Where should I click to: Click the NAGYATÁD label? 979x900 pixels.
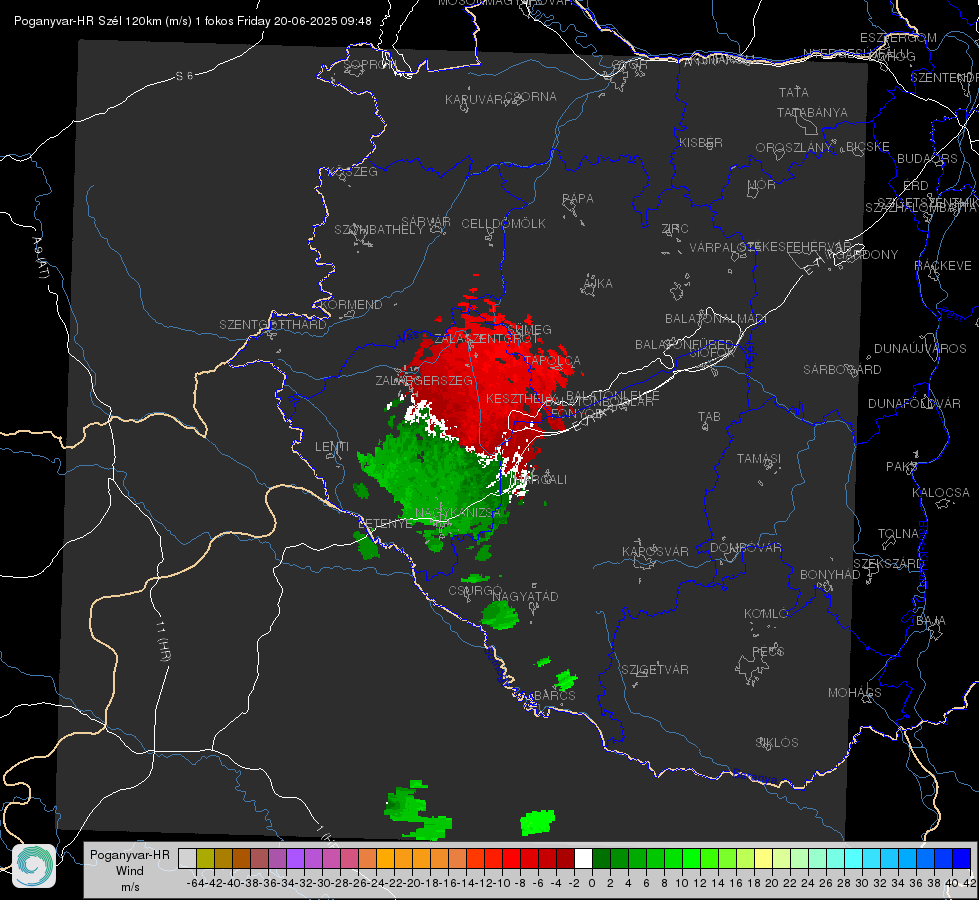tap(525, 597)
